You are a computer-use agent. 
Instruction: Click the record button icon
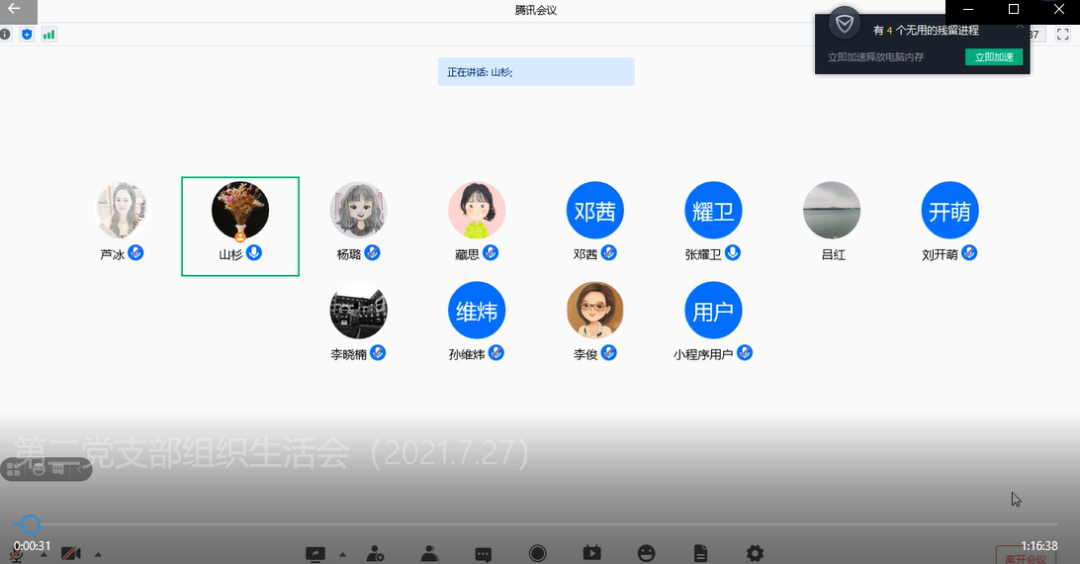[538, 553]
